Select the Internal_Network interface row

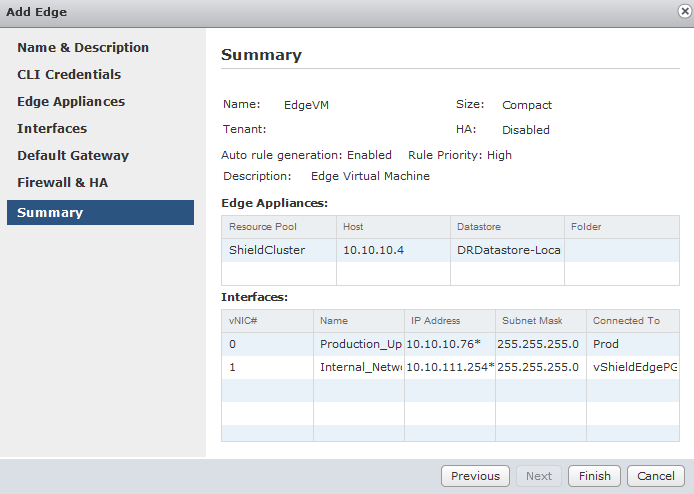coord(361,367)
